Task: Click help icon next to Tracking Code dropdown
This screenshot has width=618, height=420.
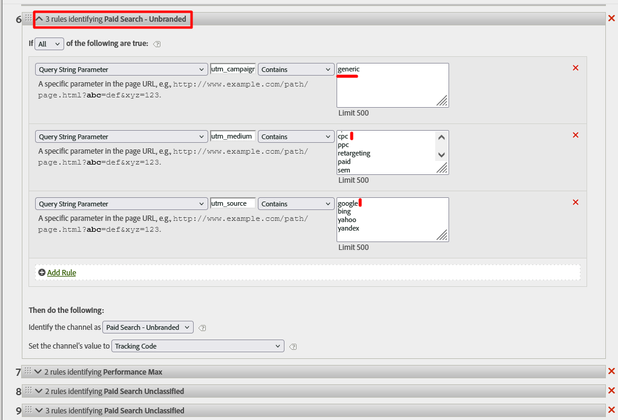Action: coord(293,347)
